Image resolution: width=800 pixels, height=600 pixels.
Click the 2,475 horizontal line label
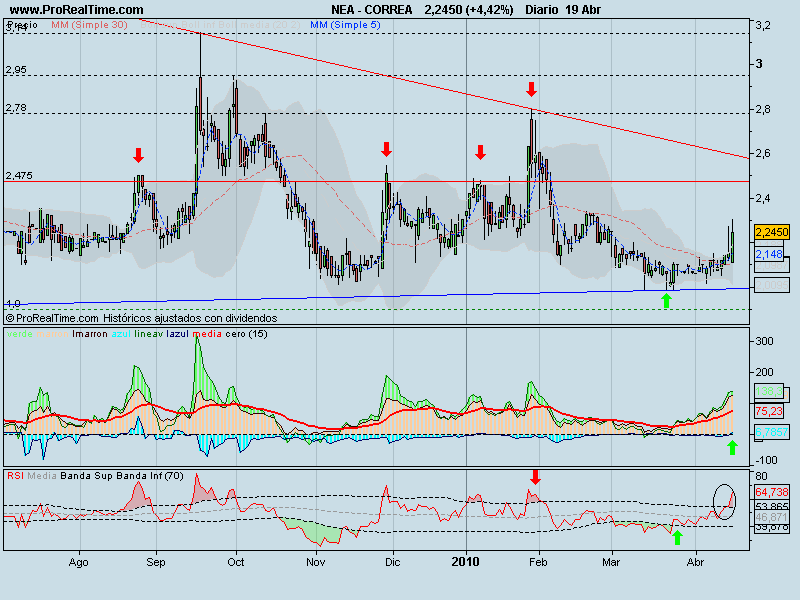[x=19, y=176]
